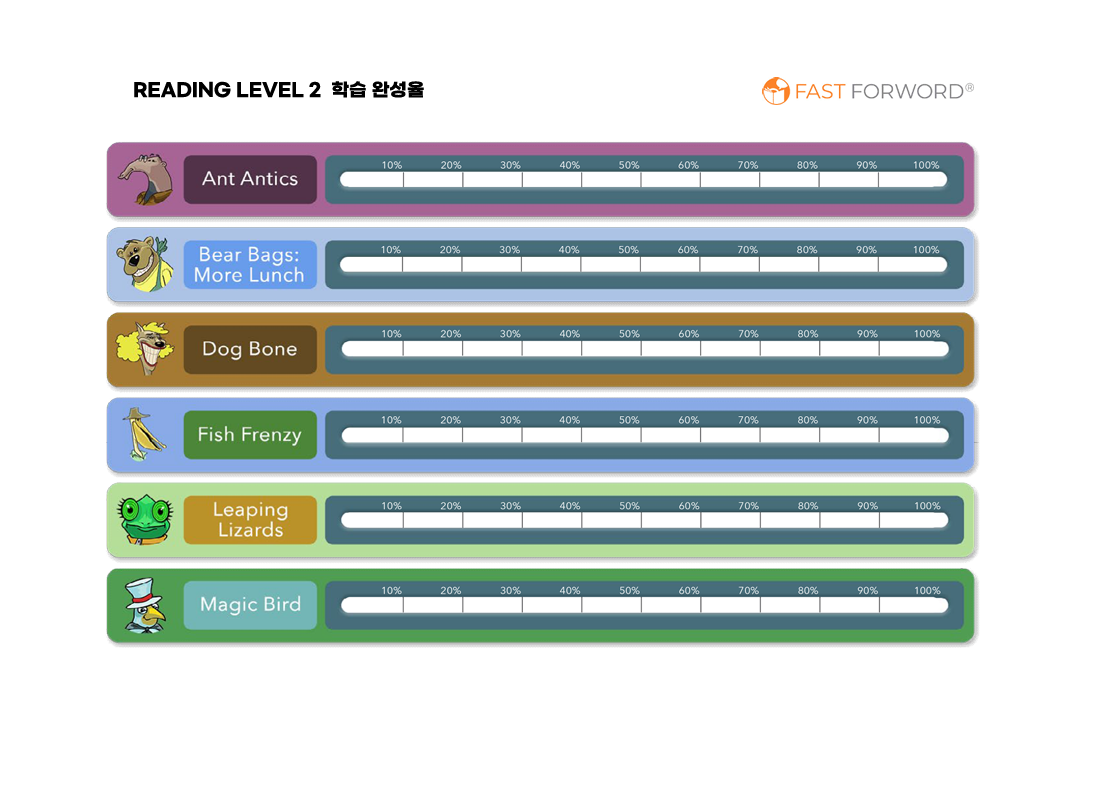Click the 70% label in Bear Bags row
Screen dimensions: 1107x787
tap(748, 250)
